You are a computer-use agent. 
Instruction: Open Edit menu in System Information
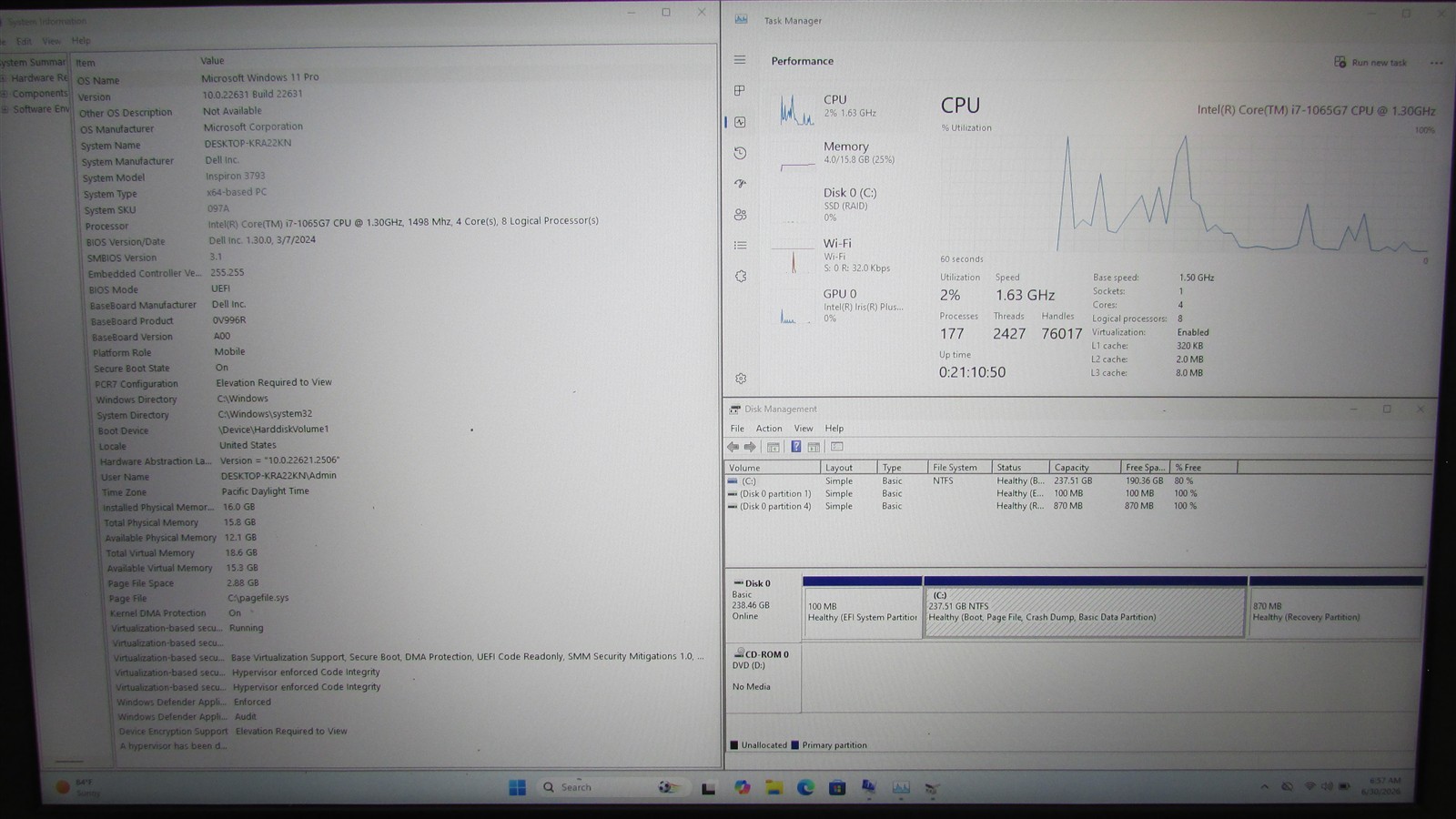pos(24,41)
